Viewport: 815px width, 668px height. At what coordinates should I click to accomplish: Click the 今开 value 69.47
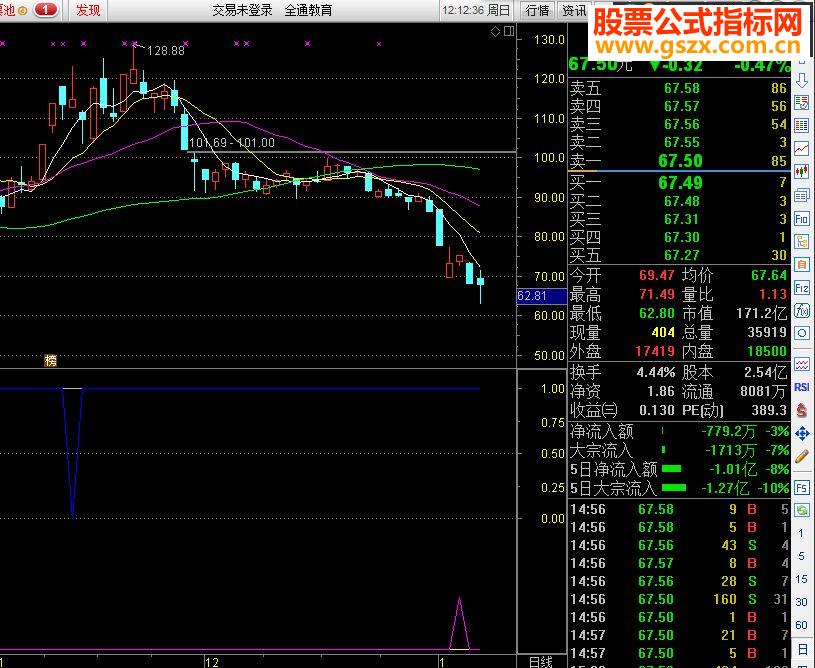coord(656,275)
